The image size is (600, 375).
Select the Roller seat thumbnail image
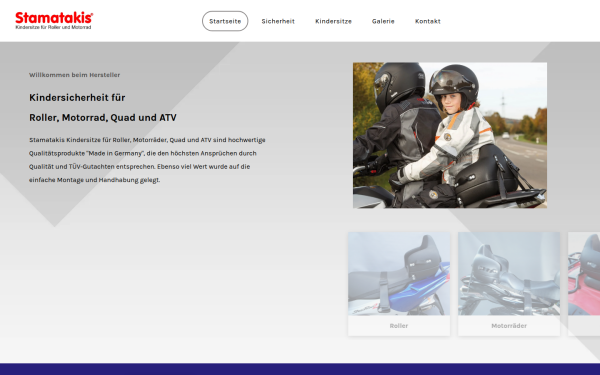pyautogui.click(x=399, y=274)
